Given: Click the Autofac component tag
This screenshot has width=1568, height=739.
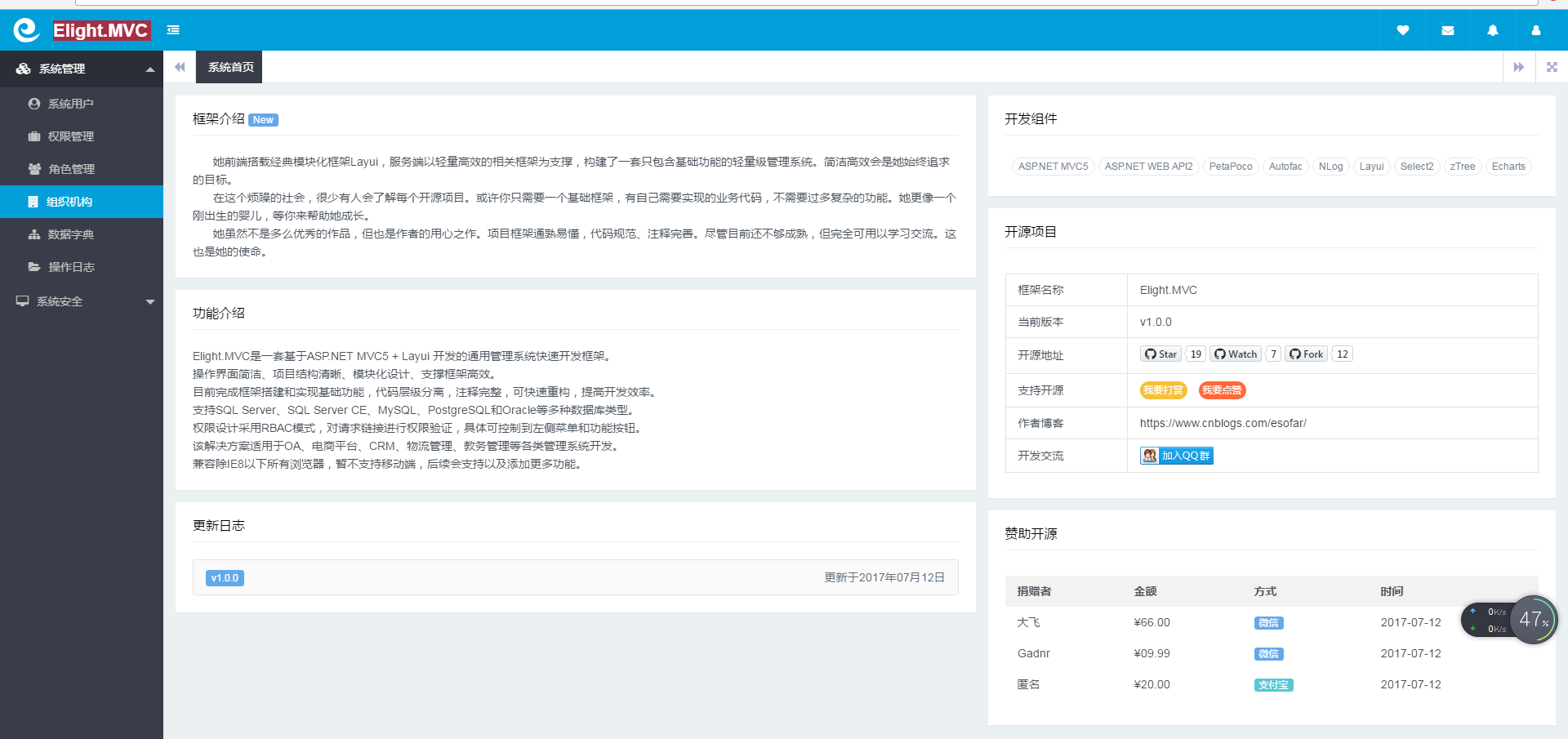Looking at the screenshot, I should pyautogui.click(x=1285, y=167).
